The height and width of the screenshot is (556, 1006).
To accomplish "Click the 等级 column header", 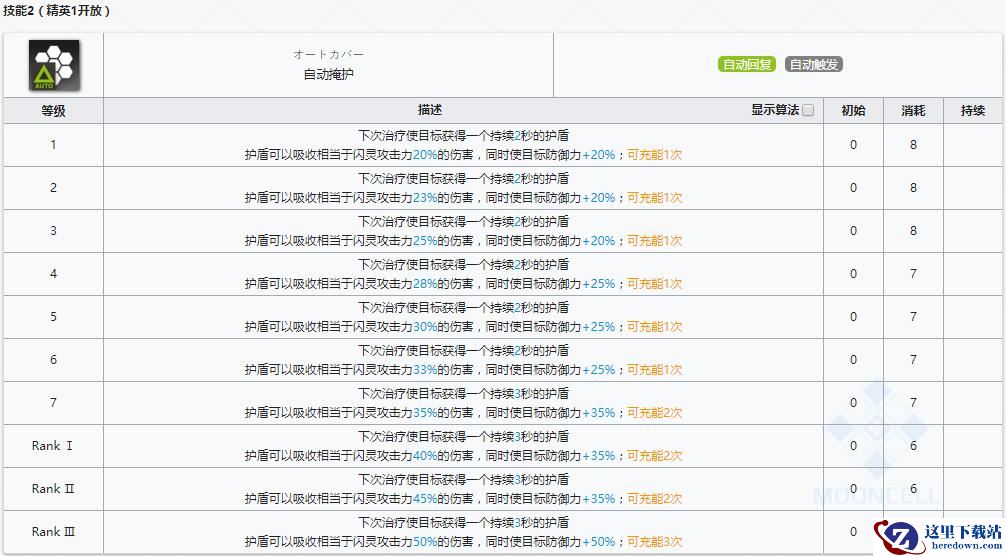I will coord(53,110).
